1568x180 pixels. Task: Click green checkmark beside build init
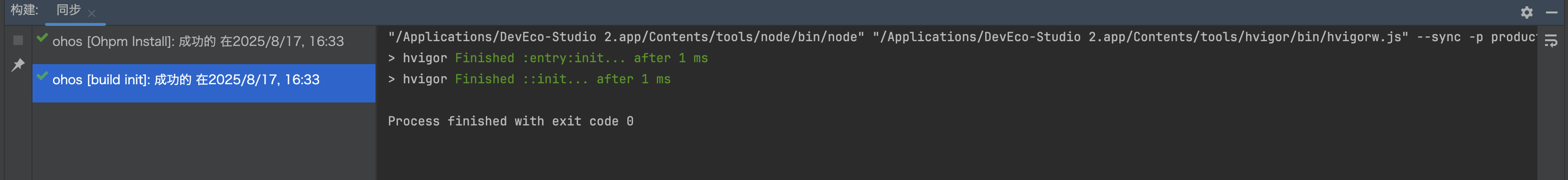[42, 76]
